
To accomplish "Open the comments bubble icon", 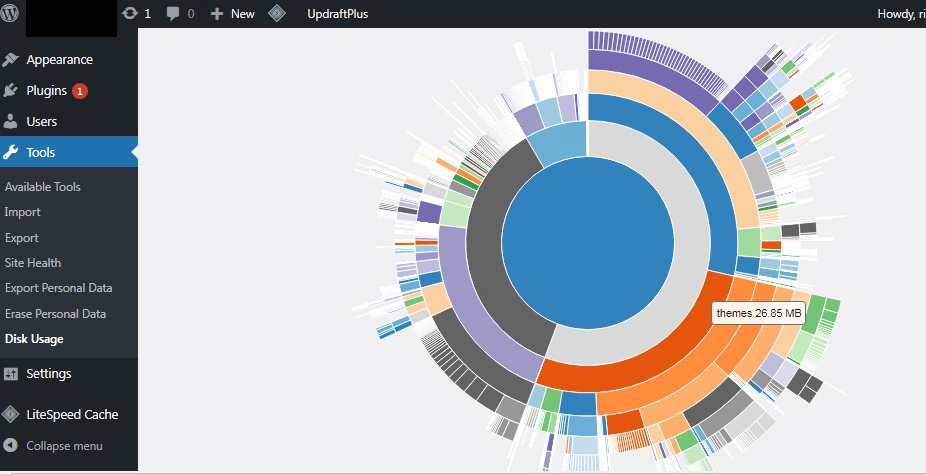I will point(173,14).
